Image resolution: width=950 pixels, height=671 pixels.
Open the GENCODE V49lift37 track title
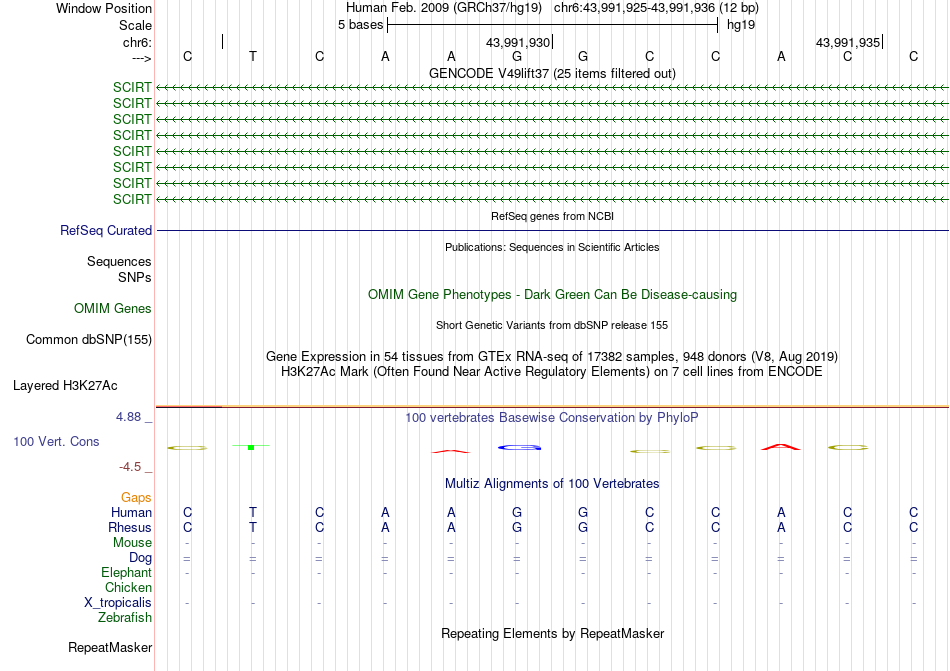(x=552, y=73)
